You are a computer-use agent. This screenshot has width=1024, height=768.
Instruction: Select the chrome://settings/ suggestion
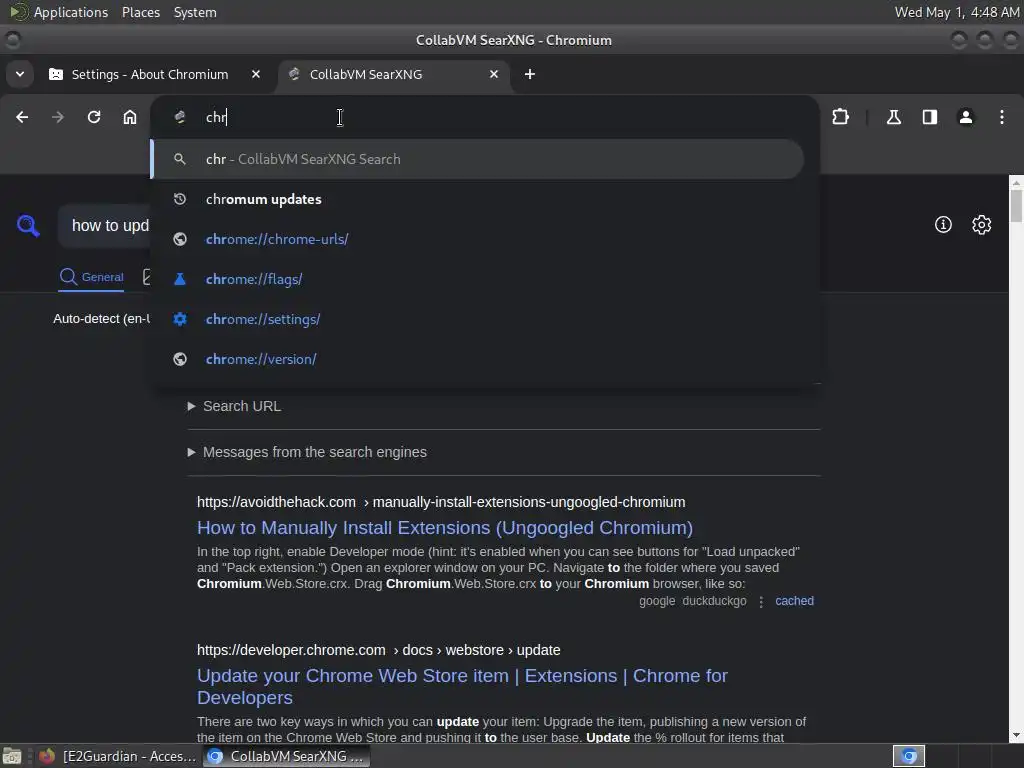[x=477, y=319]
